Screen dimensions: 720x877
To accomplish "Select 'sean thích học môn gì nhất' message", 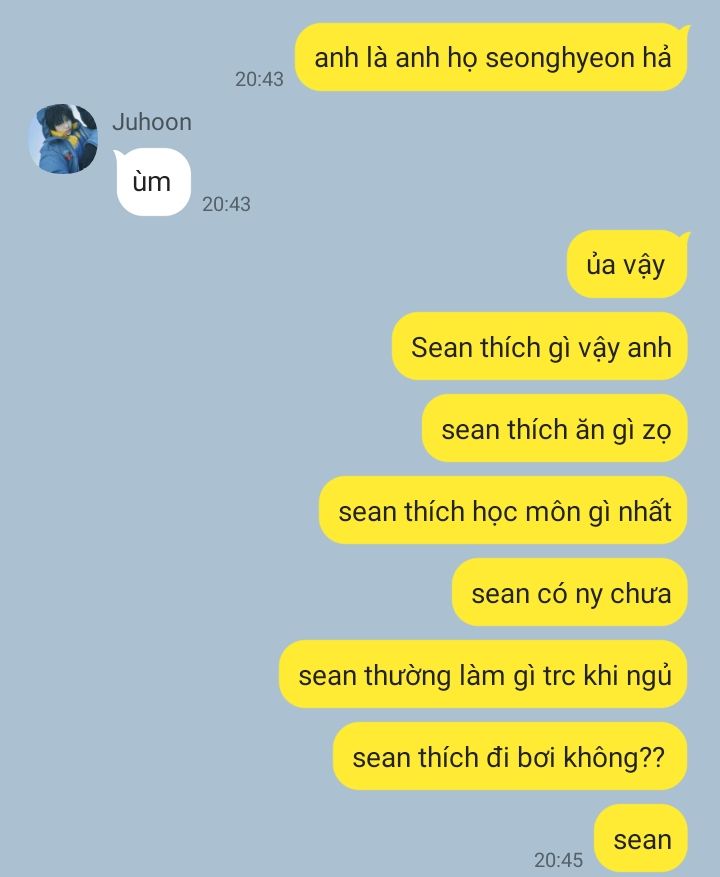I will coord(503,510).
